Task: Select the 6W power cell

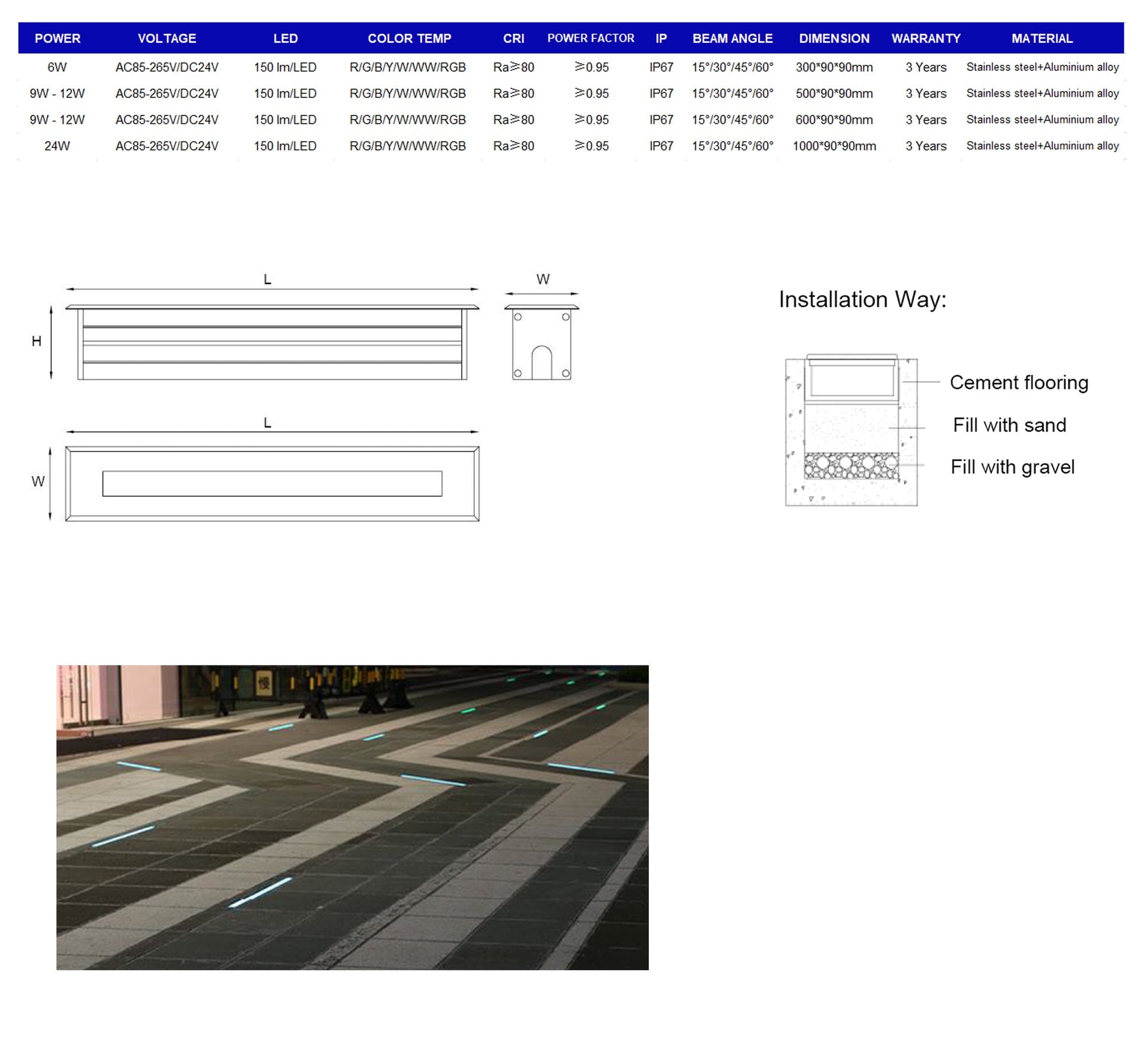Action: point(57,67)
